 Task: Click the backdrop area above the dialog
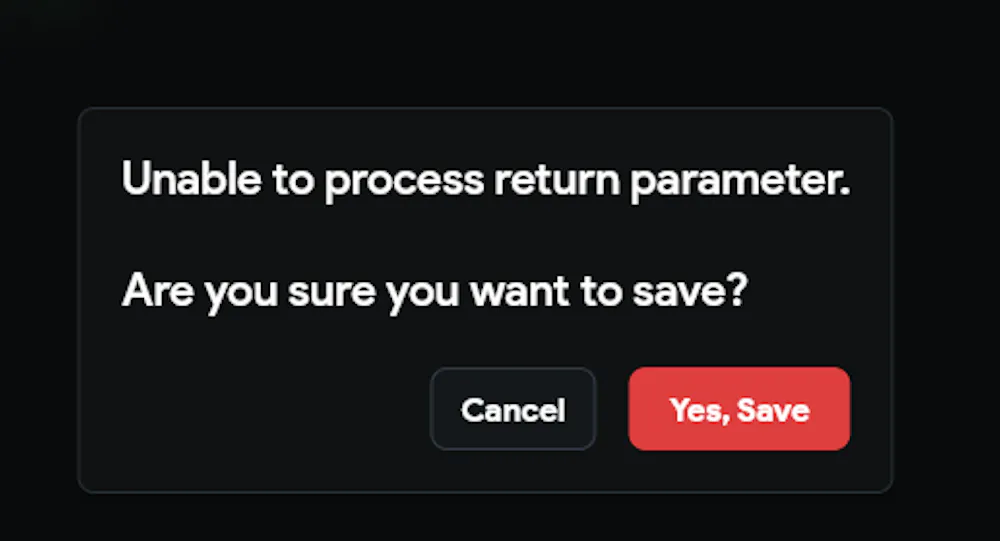point(500,50)
